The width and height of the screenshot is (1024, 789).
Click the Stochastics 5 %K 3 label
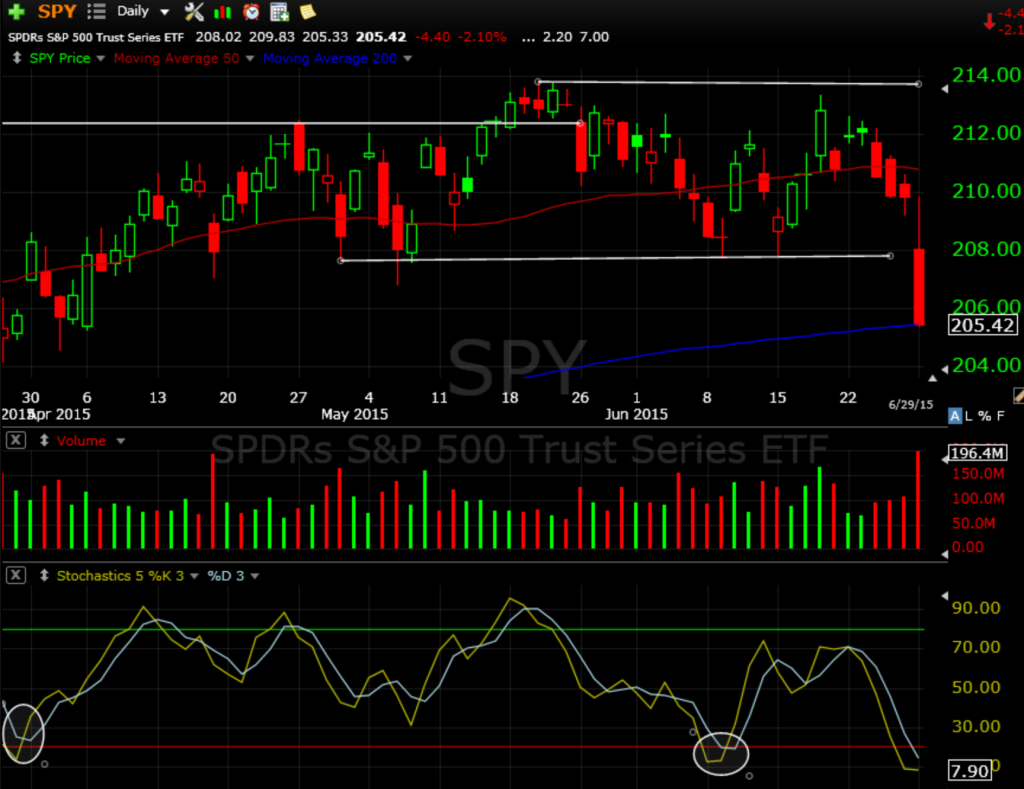[120, 575]
